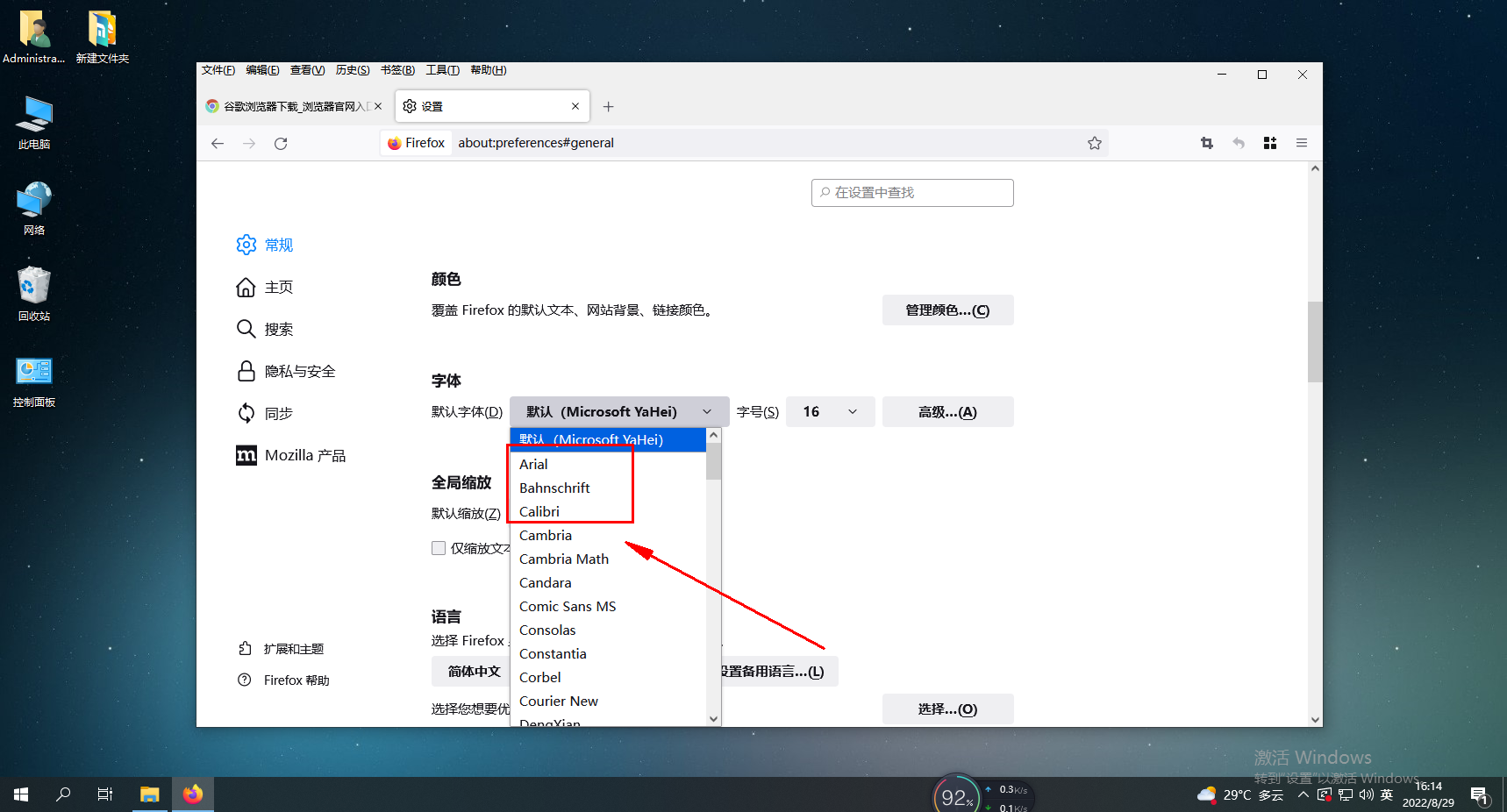The height and width of the screenshot is (812, 1507).
Task: Go to 常规 settings category
Action: [265, 245]
